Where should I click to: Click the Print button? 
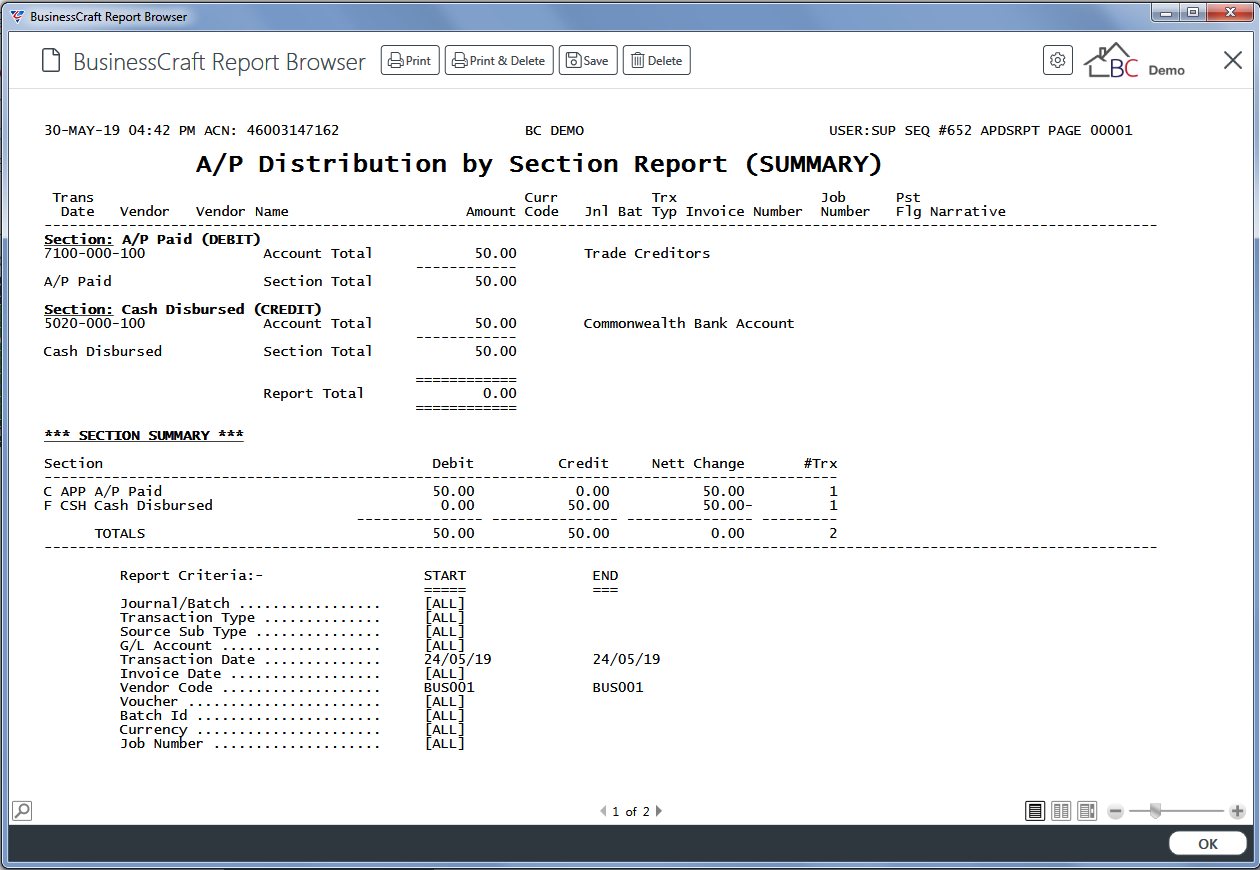[410, 60]
